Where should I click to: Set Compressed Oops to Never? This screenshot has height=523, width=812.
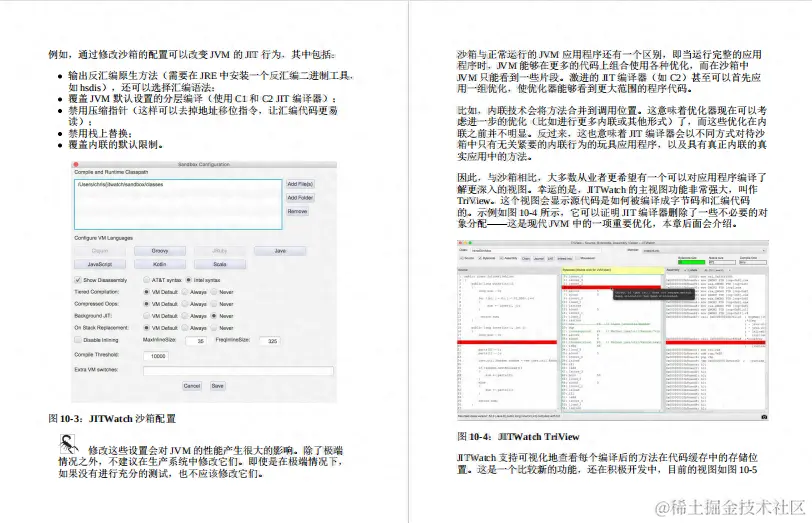(214, 304)
